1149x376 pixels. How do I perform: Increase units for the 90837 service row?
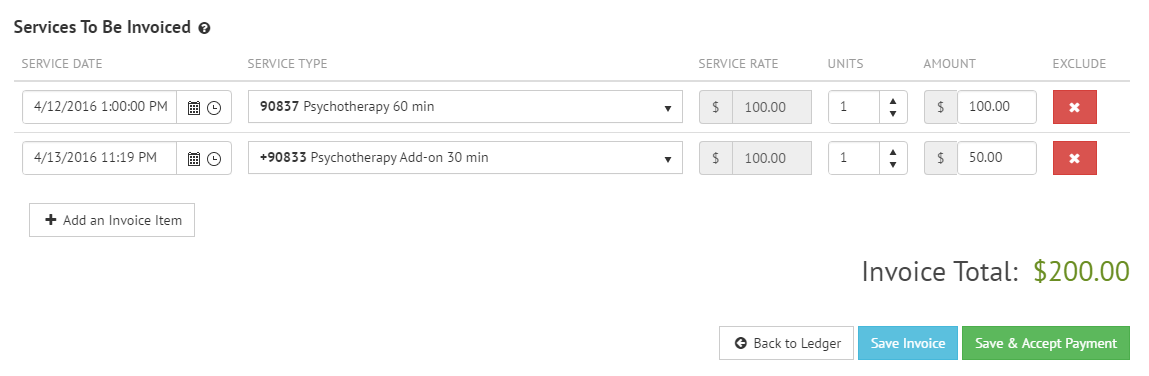click(x=893, y=100)
